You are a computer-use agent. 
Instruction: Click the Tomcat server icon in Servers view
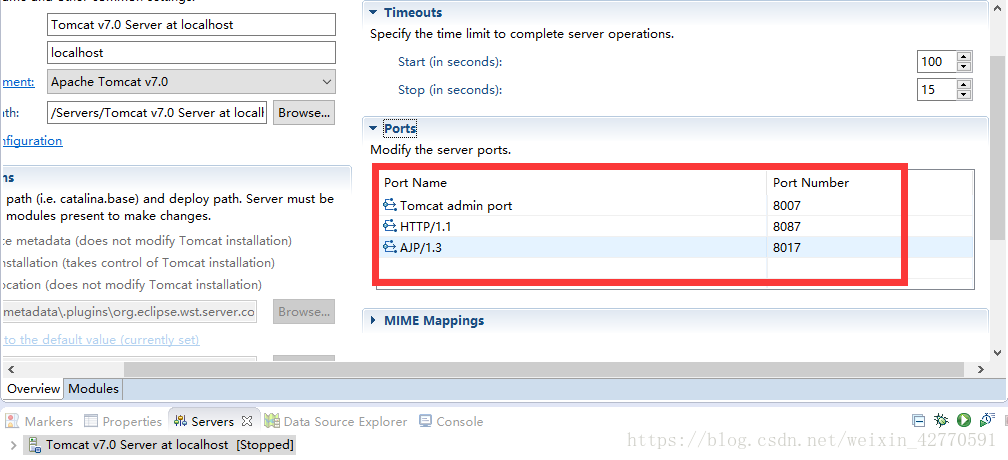click(x=35, y=445)
